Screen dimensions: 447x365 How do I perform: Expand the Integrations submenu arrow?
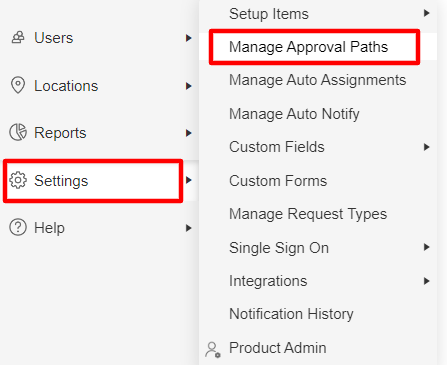pos(426,281)
